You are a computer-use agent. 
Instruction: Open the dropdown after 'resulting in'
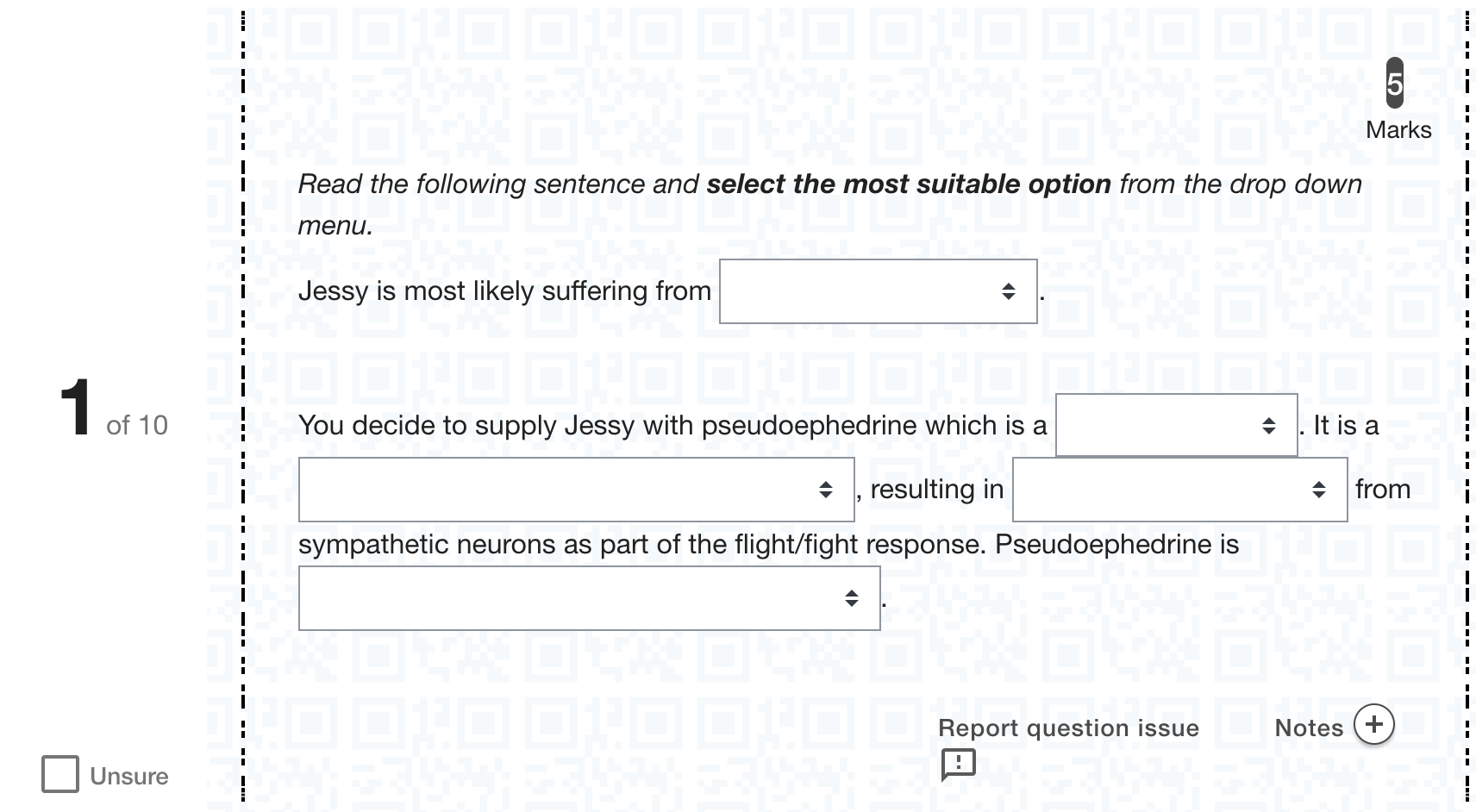click(1179, 490)
